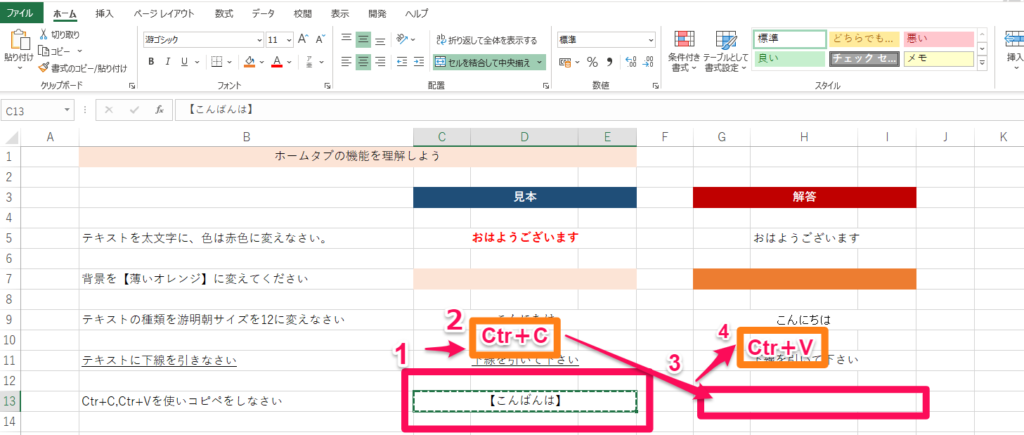The height and width of the screenshot is (435, 1024).
Task: Toggle bold formatting (B)
Action: (153, 62)
